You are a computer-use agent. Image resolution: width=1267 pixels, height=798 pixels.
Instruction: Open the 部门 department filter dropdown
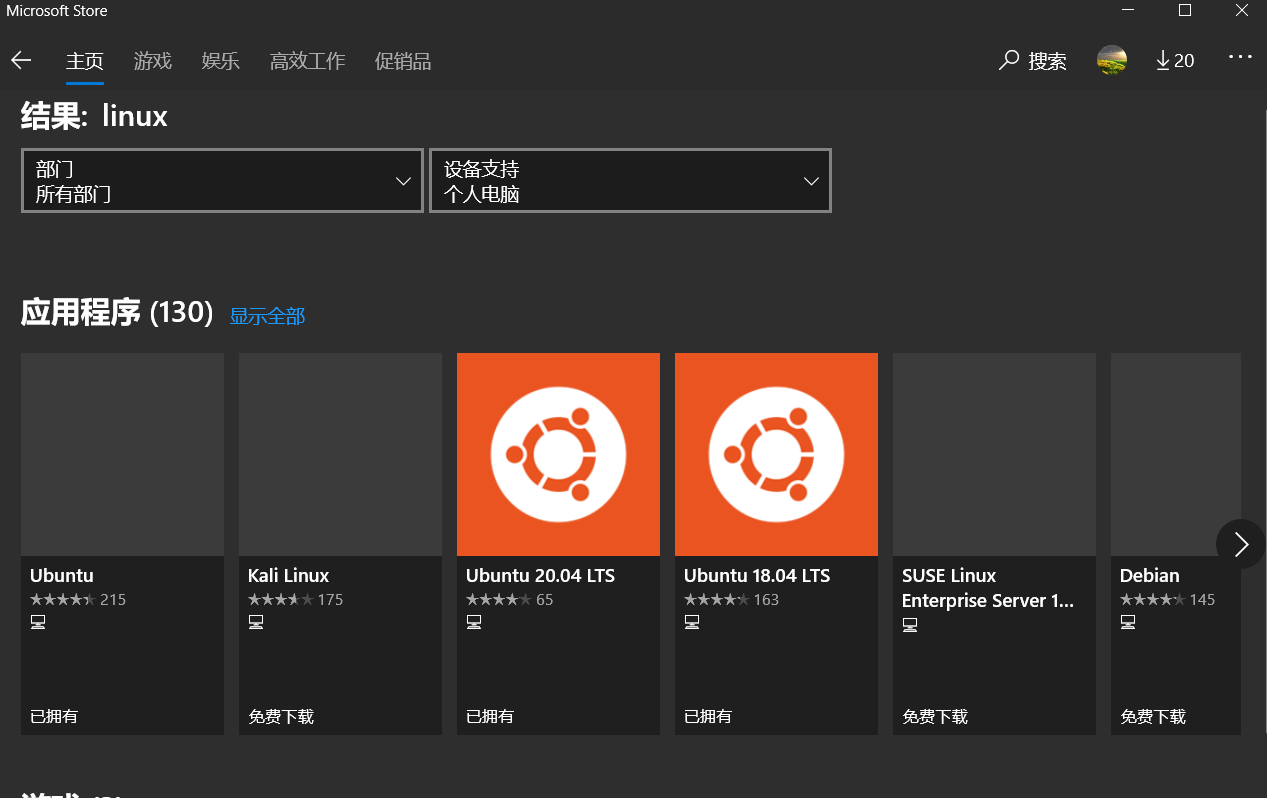click(222, 180)
